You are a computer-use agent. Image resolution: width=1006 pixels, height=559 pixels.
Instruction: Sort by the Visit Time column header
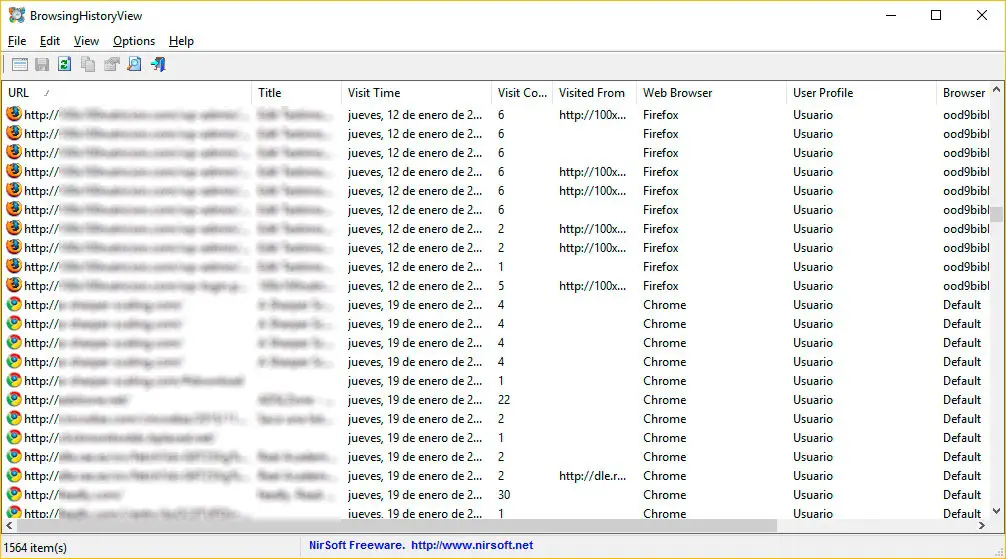(416, 93)
